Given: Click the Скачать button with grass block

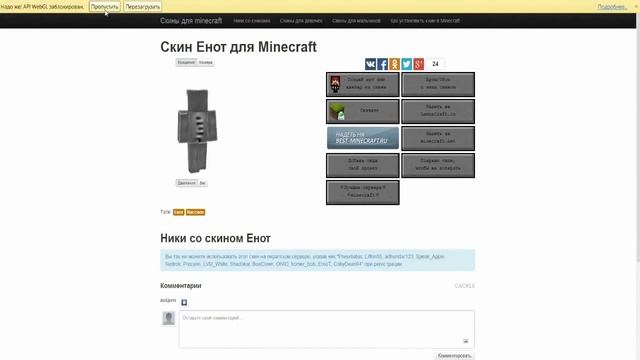Looking at the screenshot, I should (x=362, y=111).
